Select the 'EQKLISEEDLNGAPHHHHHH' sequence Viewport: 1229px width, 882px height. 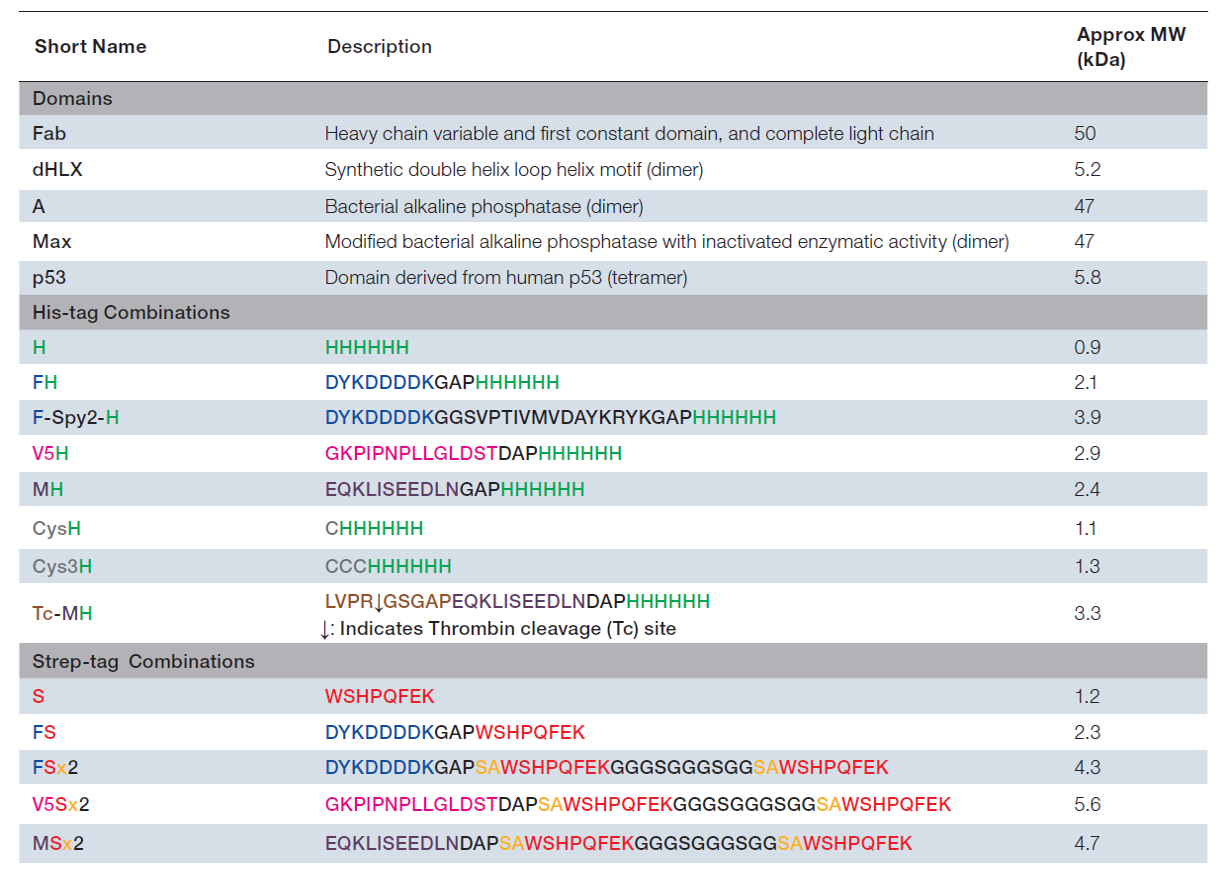455,490
